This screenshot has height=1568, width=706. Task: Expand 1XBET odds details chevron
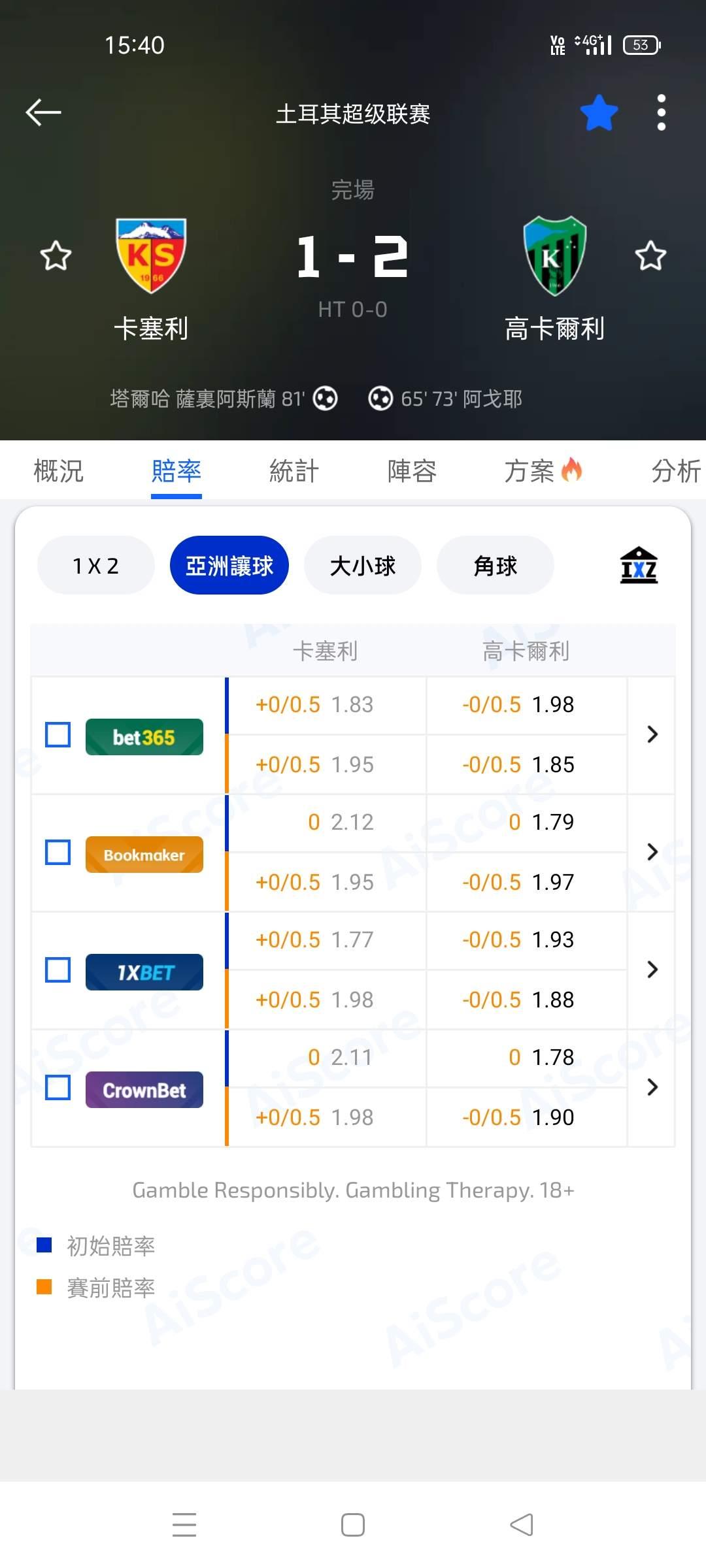(x=652, y=970)
